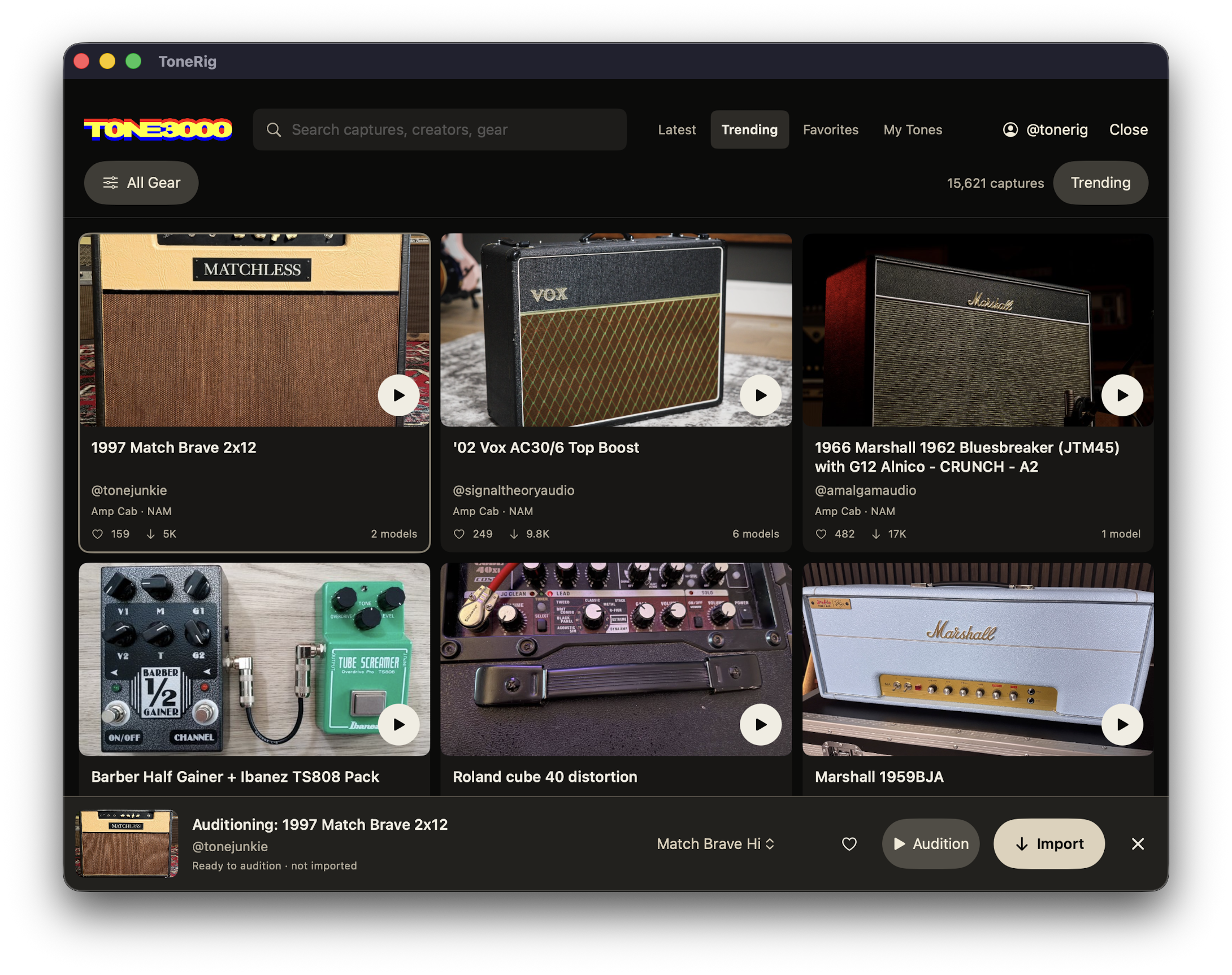Click the 'Marshall 1959BJA' title

click(878, 776)
